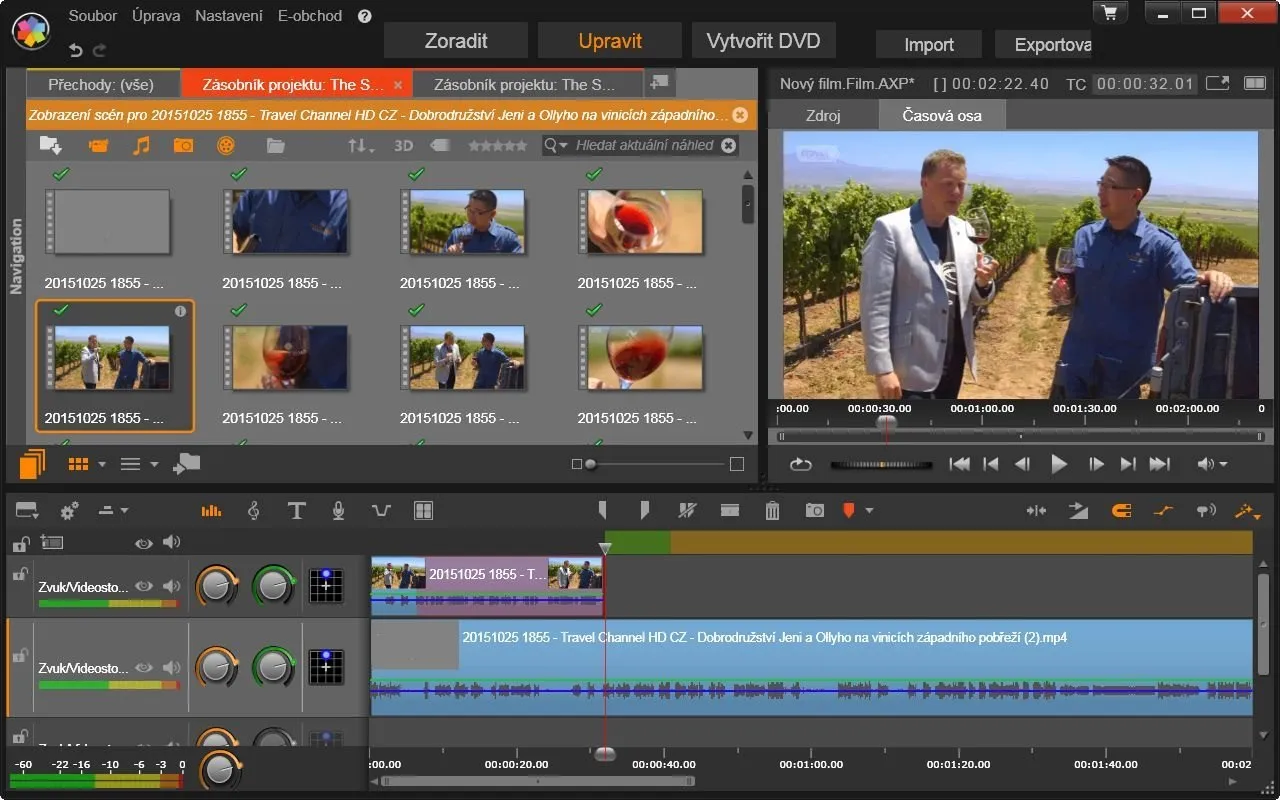Show music files using the note filter icon
Screen dimensions: 1280x800
click(x=141, y=146)
